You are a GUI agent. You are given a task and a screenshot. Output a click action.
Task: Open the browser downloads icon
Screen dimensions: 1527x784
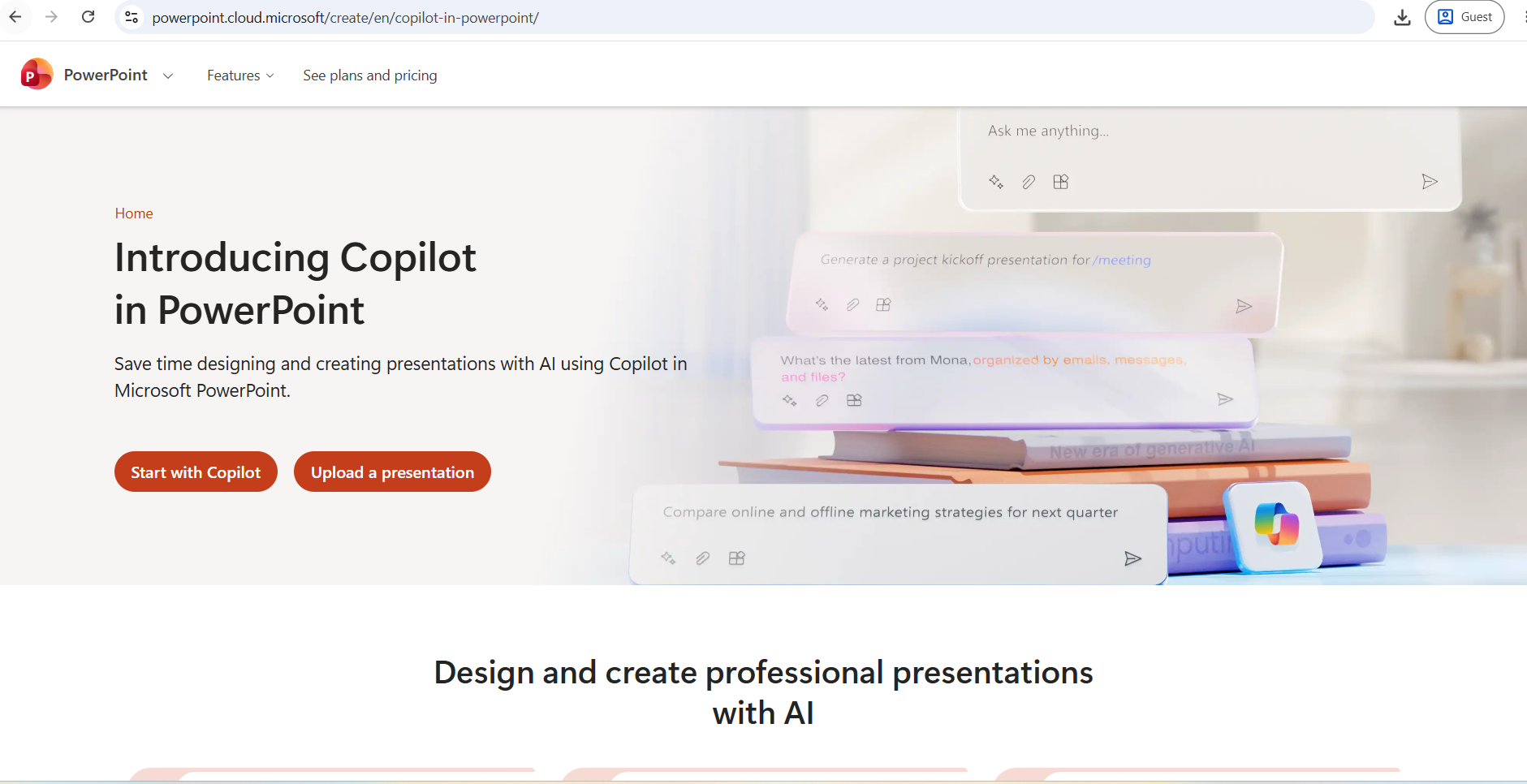coord(1402,17)
